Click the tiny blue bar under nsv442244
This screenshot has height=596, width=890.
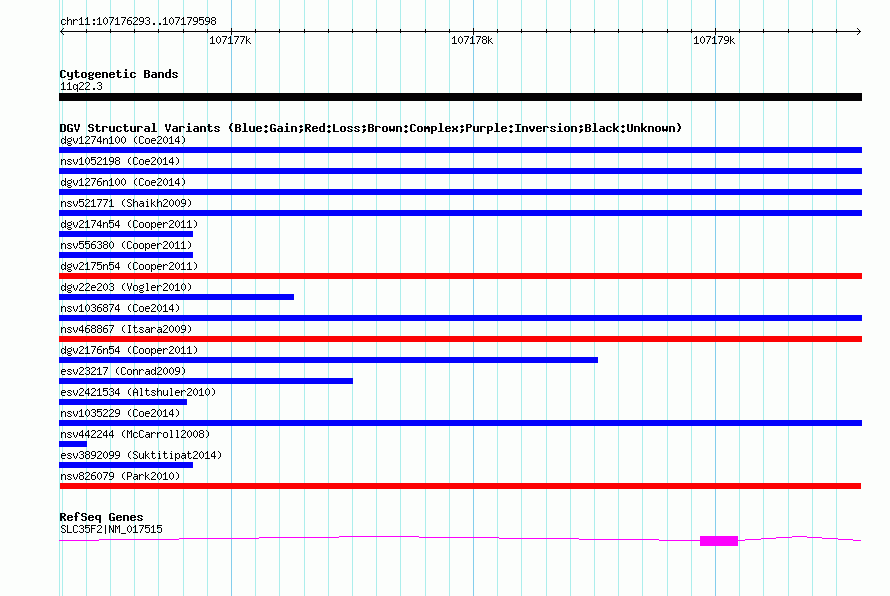click(73, 444)
